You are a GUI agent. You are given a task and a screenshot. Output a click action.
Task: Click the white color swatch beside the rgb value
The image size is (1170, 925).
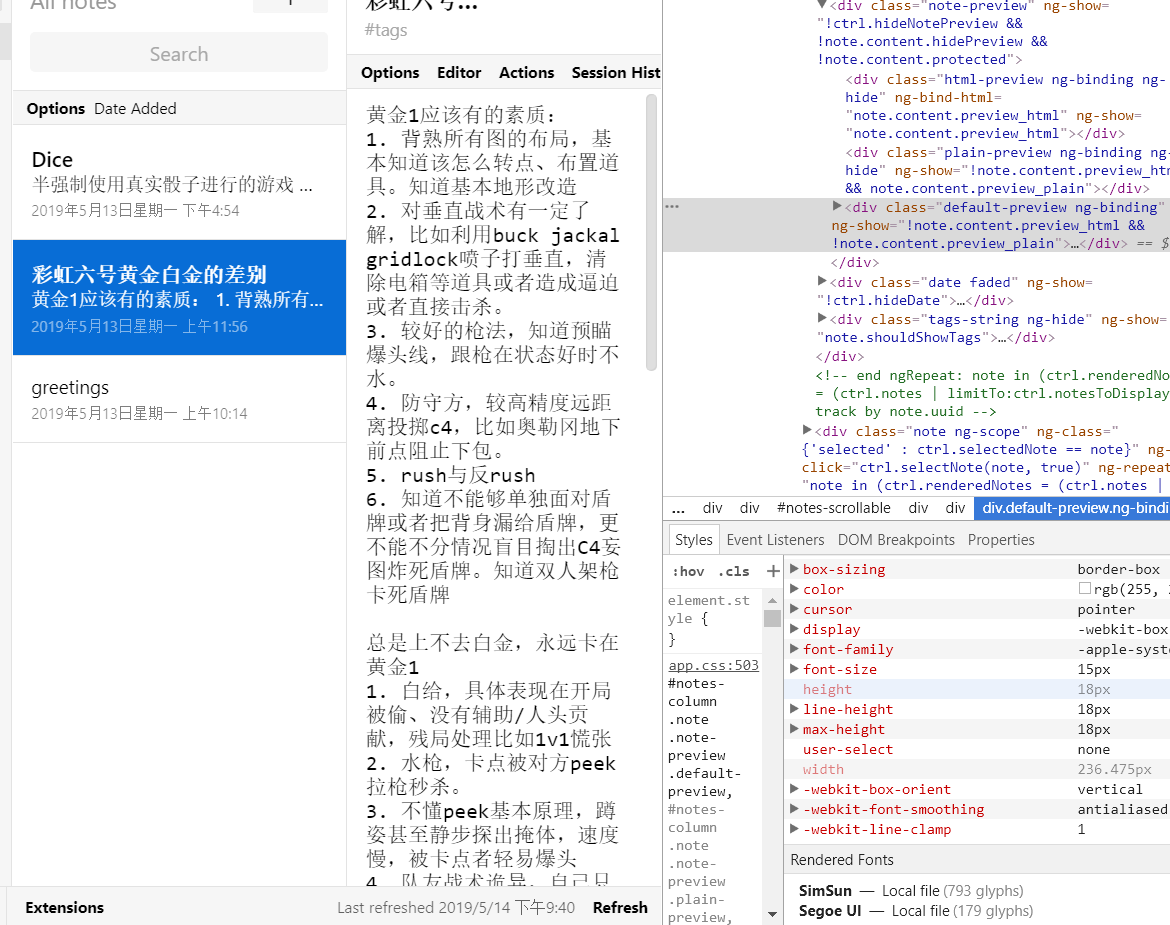[x=1086, y=589]
